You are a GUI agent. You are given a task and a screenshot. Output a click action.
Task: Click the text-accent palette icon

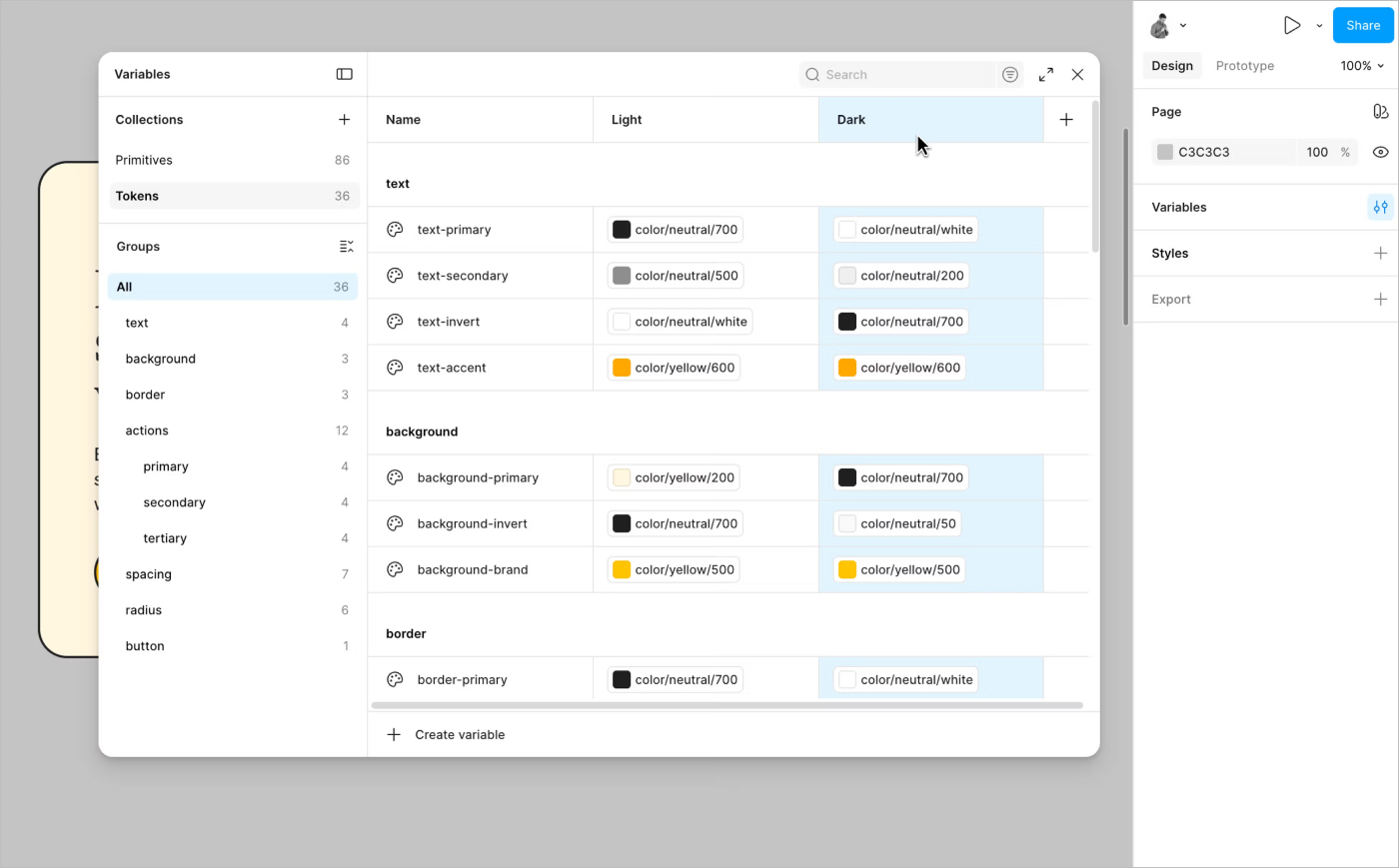coord(395,368)
